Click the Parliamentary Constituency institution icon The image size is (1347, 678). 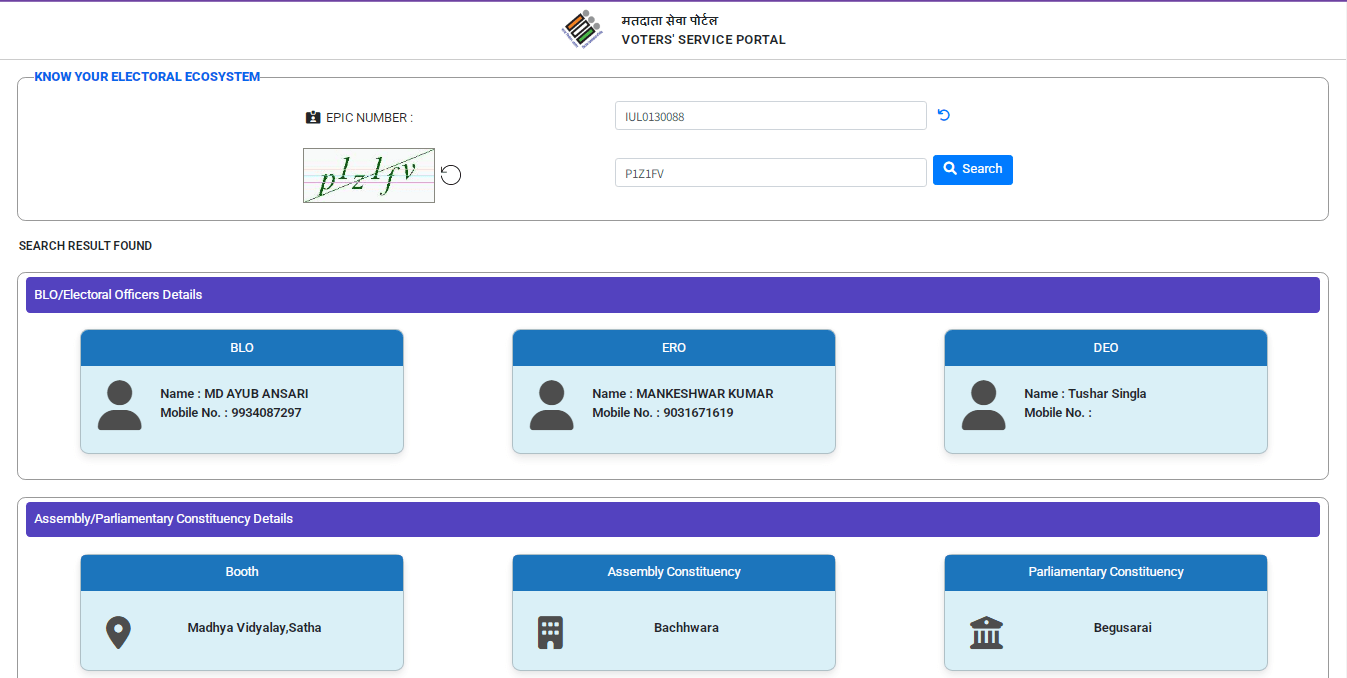point(986,632)
